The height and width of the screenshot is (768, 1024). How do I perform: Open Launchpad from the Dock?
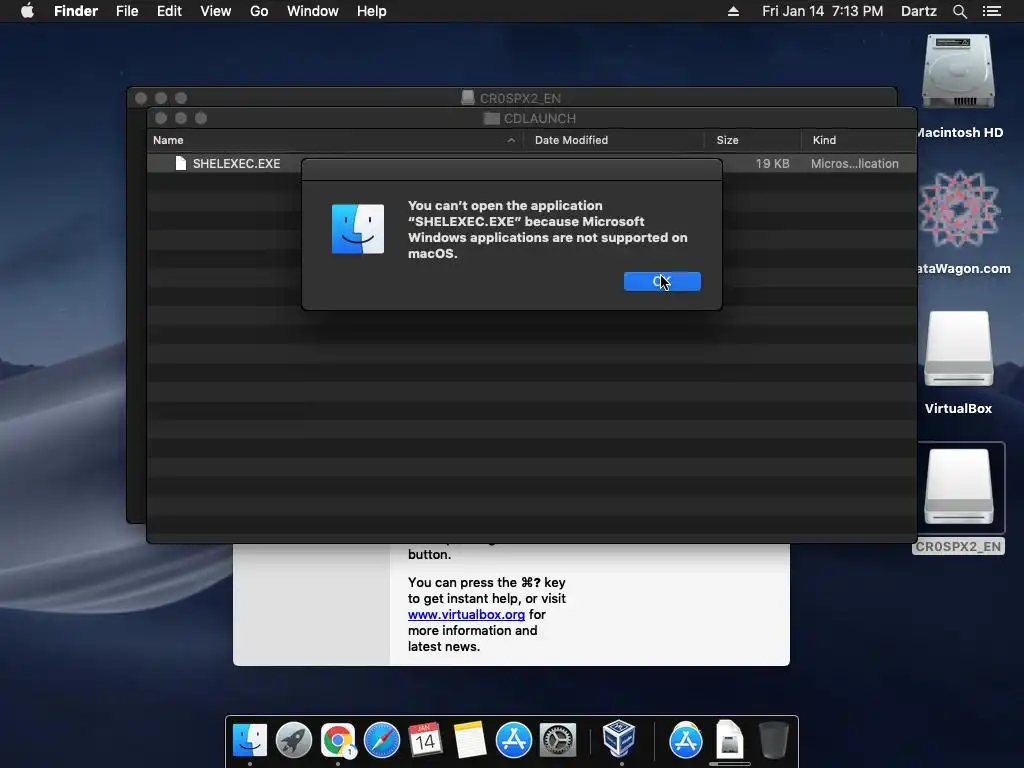pyautogui.click(x=293, y=740)
